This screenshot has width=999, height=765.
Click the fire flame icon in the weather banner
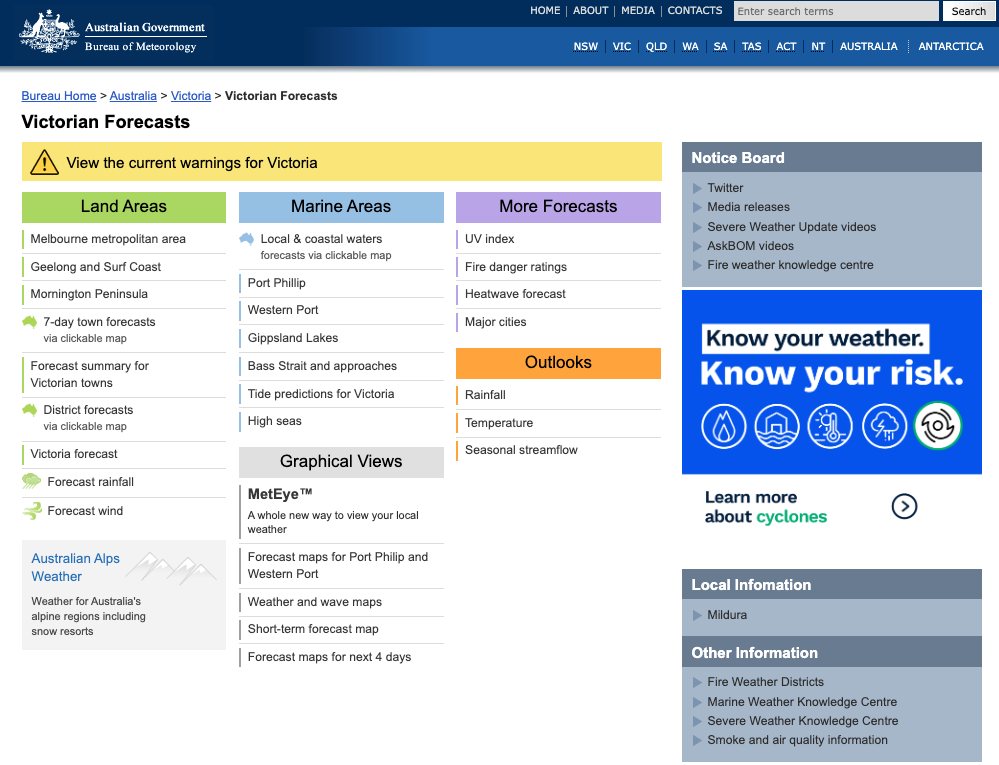[723, 425]
